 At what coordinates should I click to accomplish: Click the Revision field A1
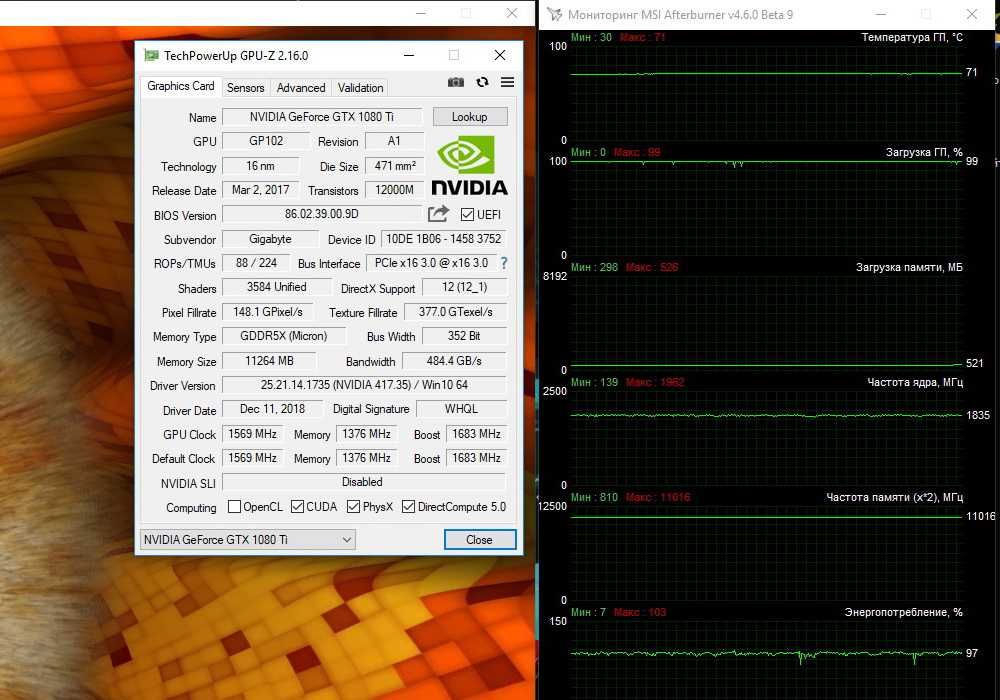(395, 141)
